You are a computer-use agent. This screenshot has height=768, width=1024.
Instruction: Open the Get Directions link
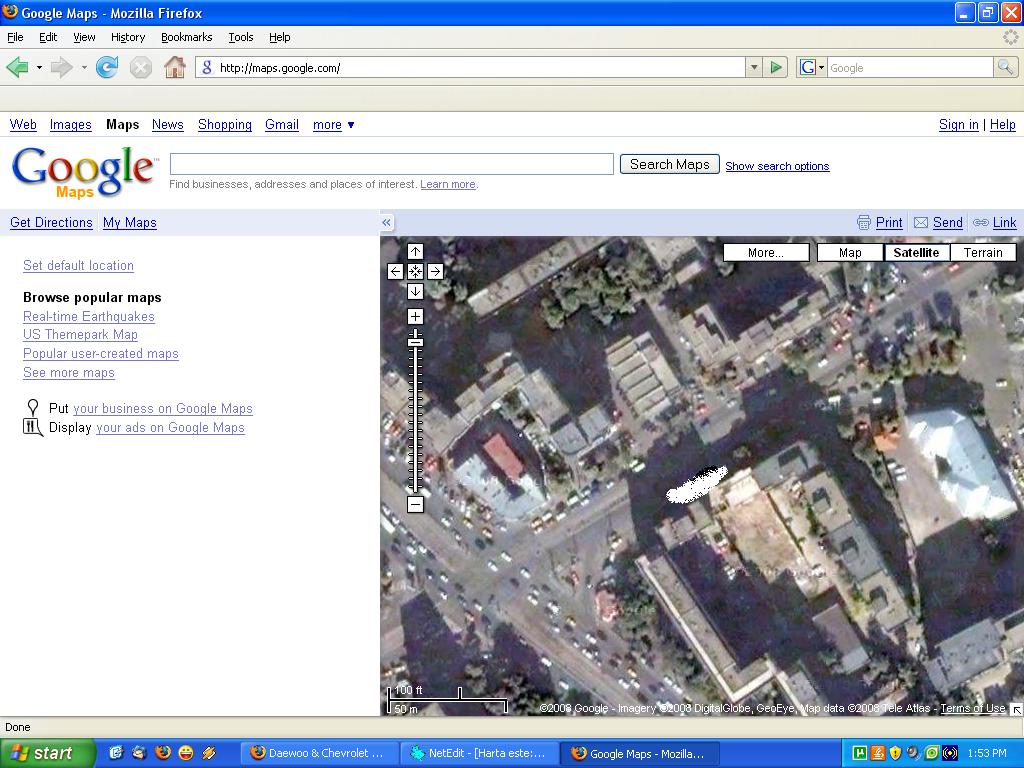(x=51, y=223)
